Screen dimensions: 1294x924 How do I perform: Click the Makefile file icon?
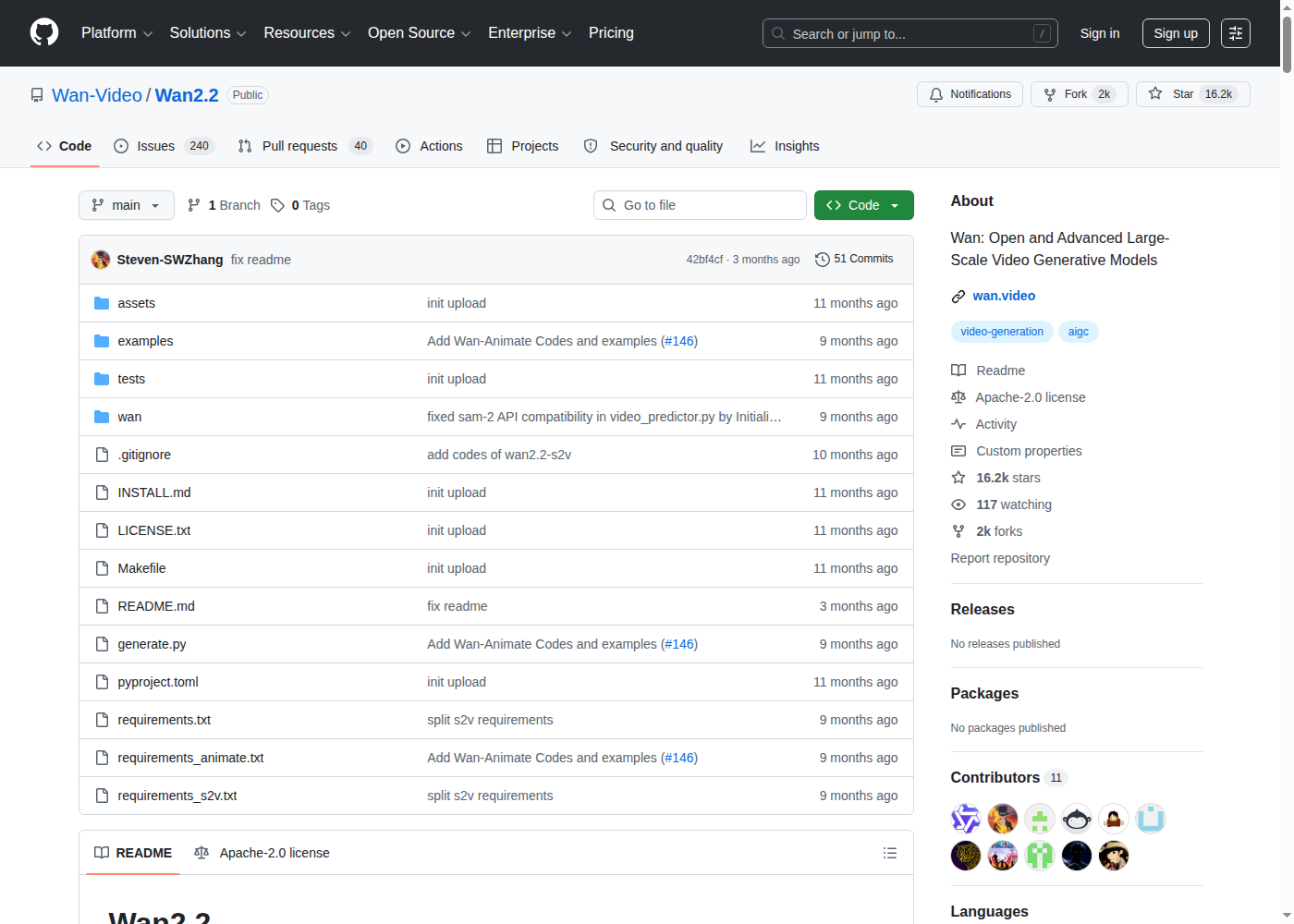point(102,568)
